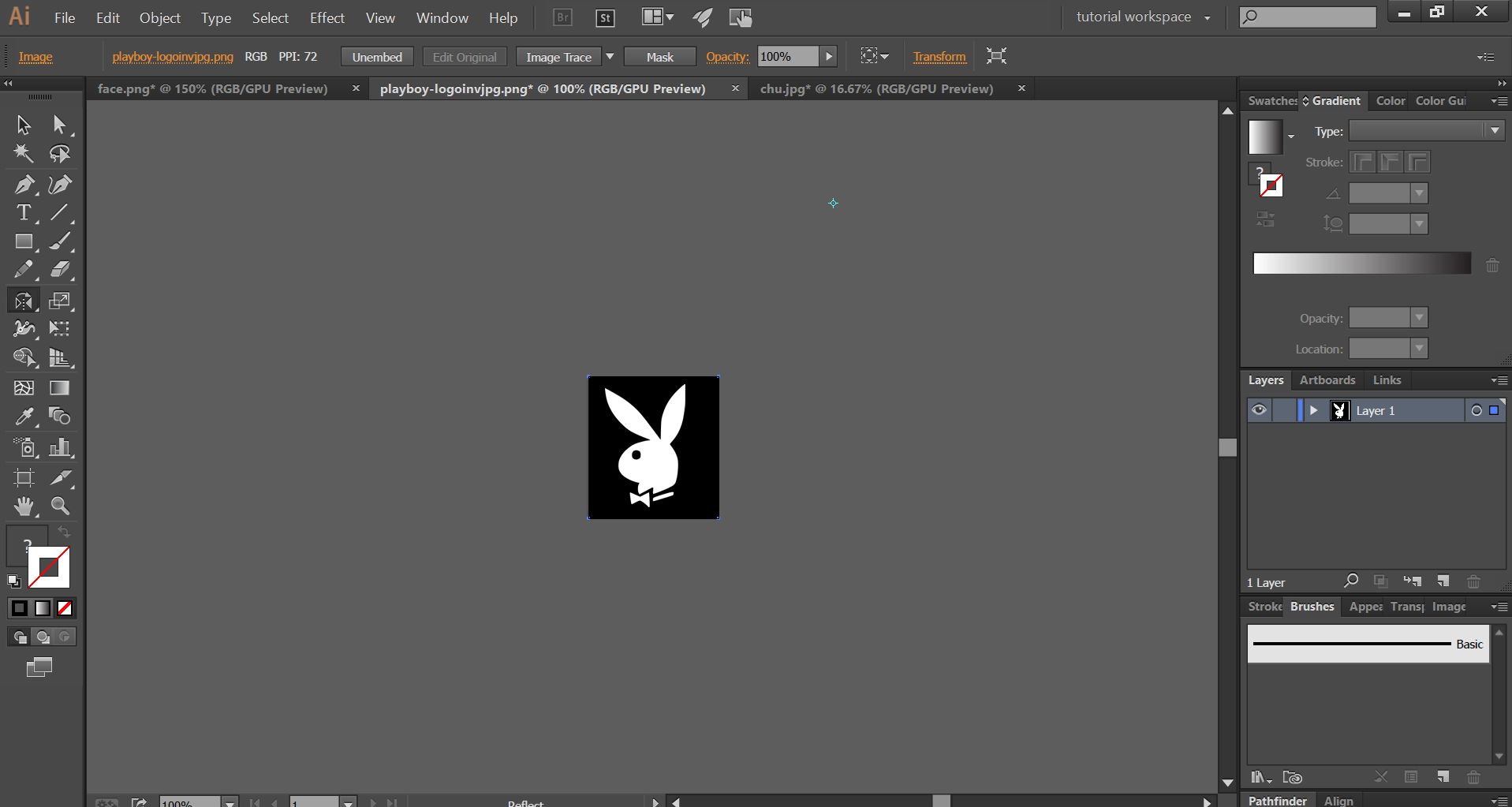Select the Paintbrush tool
The image size is (1512, 807).
coord(59,241)
